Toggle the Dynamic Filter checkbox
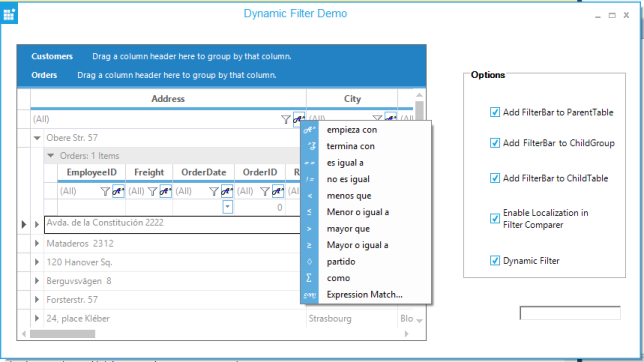 point(495,261)
